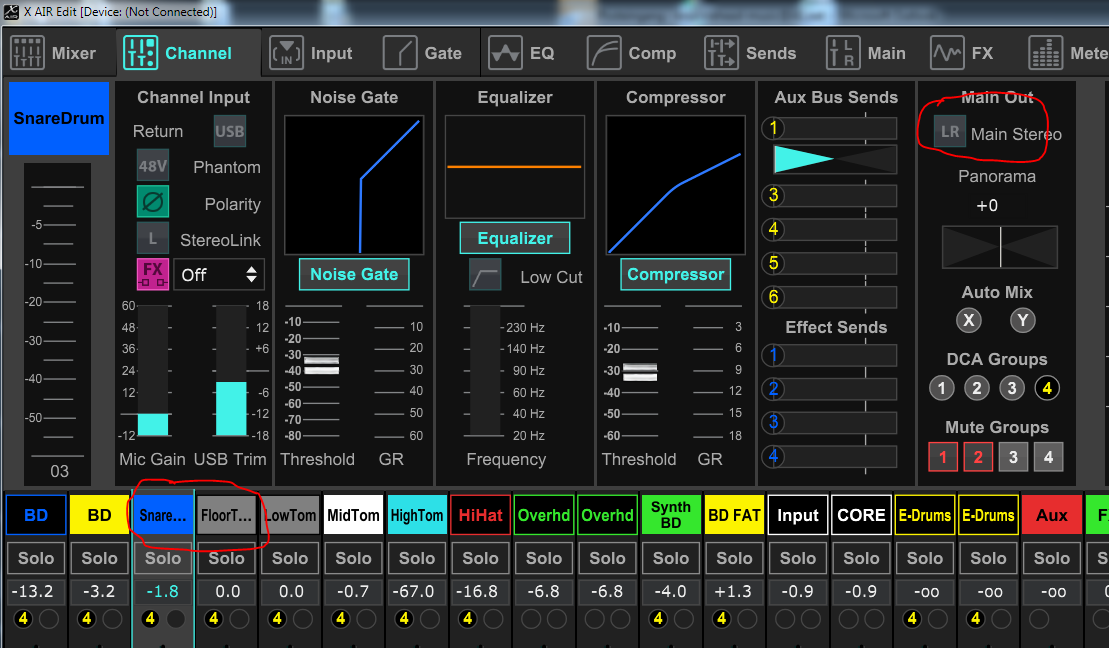Image resolution: width=1109 pixels, height=648 pixels.
Task: Adjust the USB Trim slider
Action: pos(231,371)
